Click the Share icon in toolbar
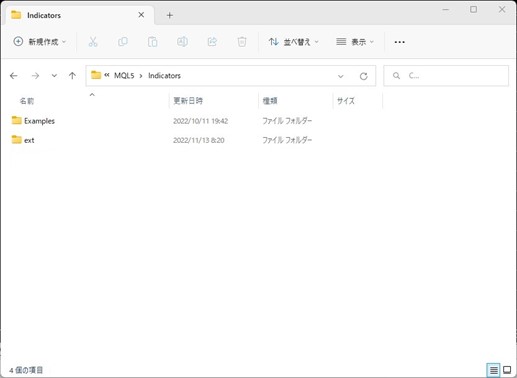 point(212,42)
